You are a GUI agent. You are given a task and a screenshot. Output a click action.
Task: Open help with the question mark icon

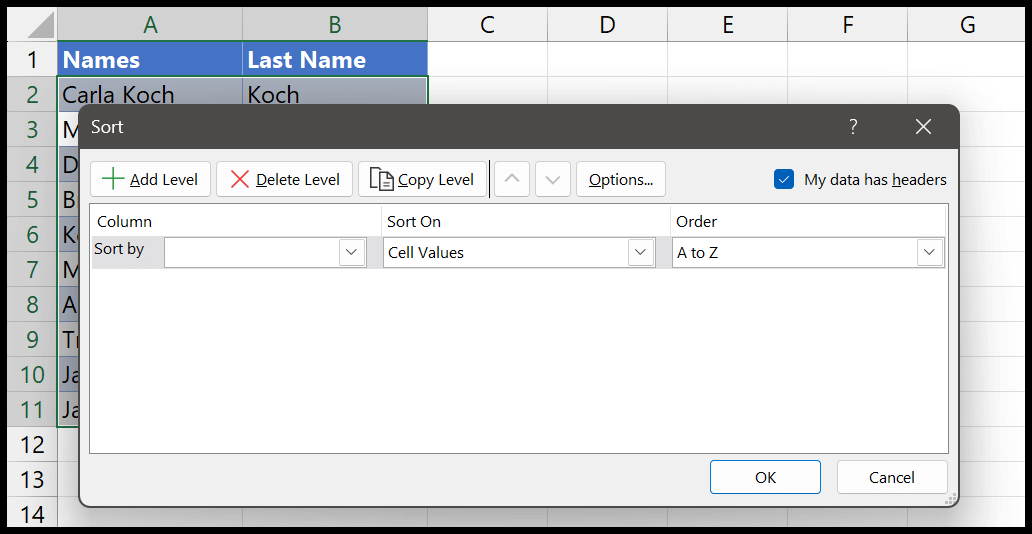853,127
